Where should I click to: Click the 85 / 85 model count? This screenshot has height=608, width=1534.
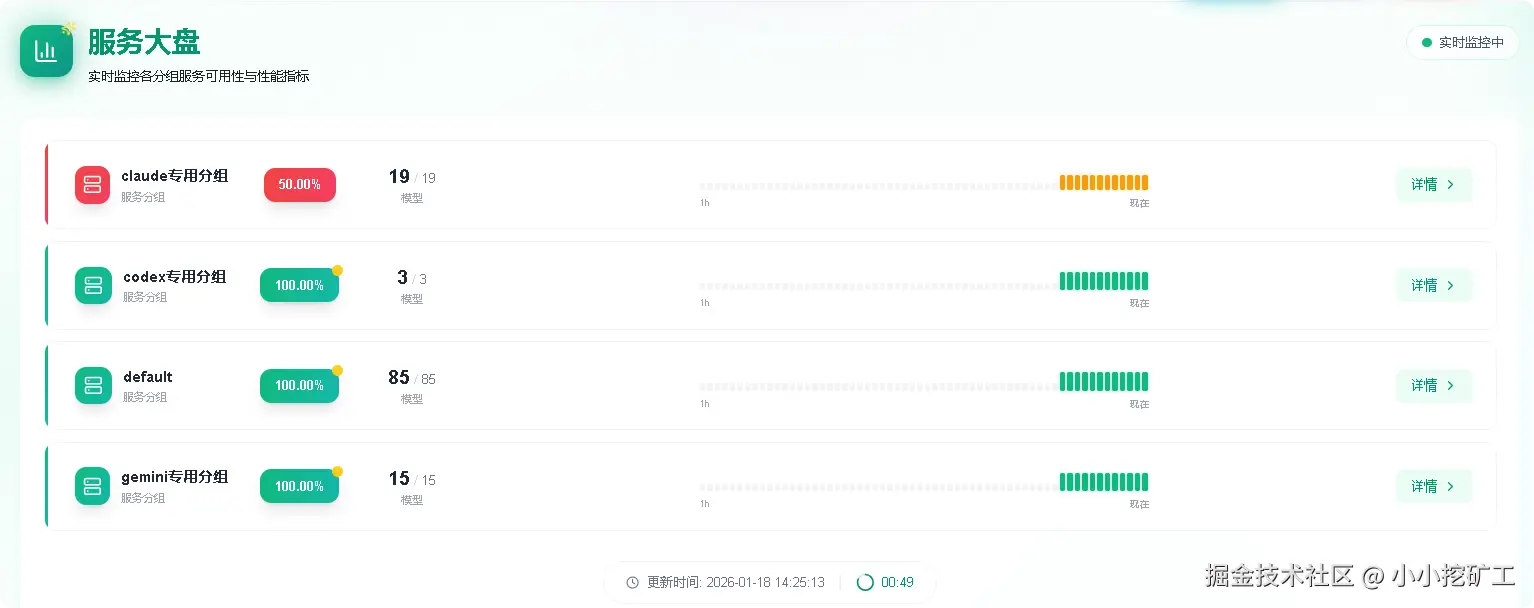[412, 378]
